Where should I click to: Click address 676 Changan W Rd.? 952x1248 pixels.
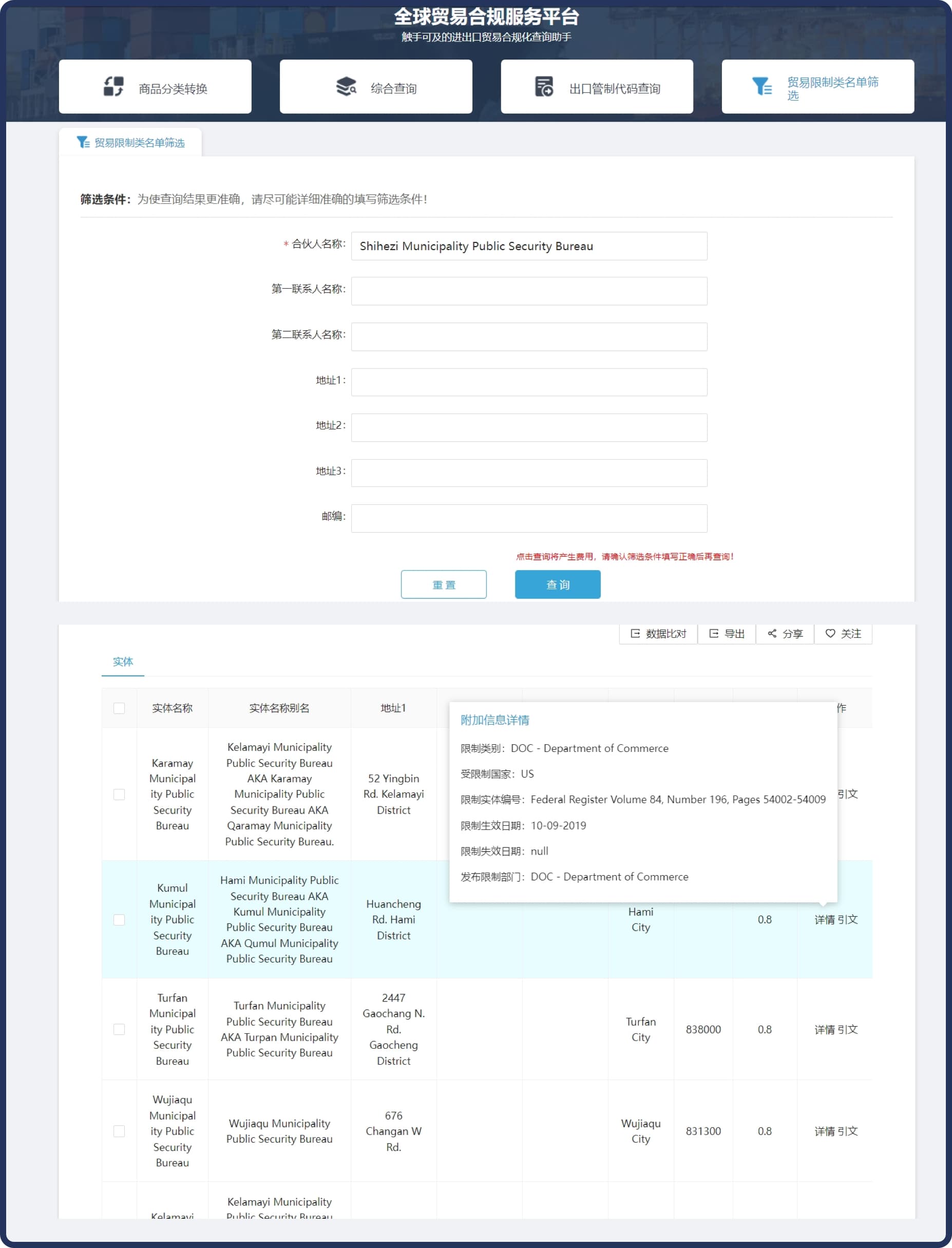pos(393,1131)
